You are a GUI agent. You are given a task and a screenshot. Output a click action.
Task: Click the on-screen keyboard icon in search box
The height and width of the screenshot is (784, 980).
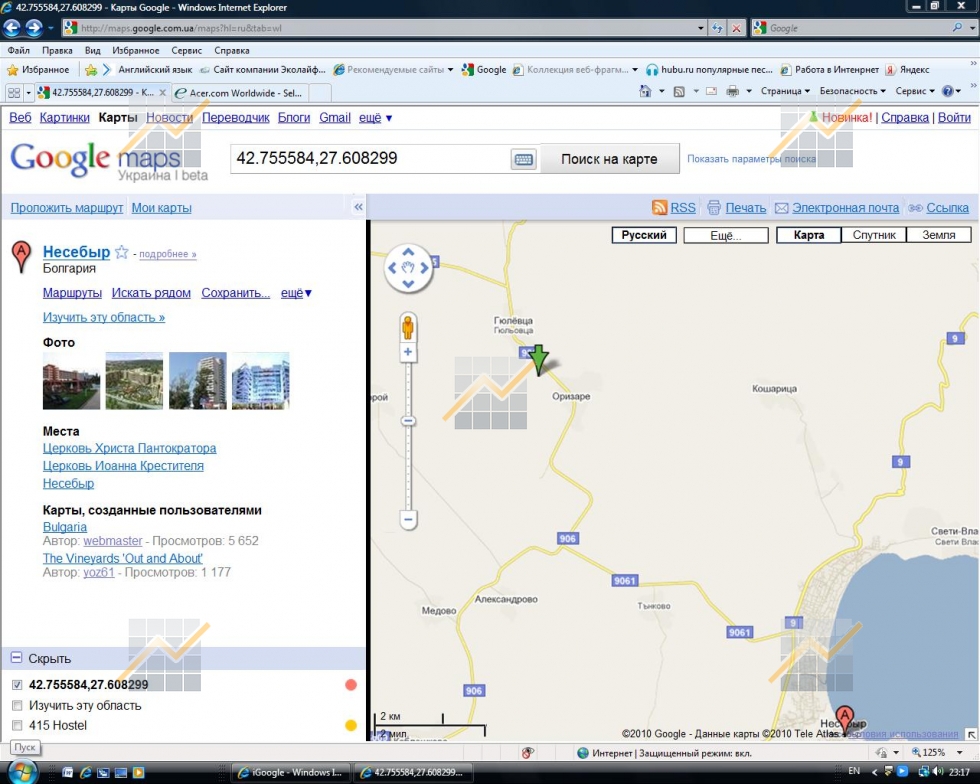[523, 159]
